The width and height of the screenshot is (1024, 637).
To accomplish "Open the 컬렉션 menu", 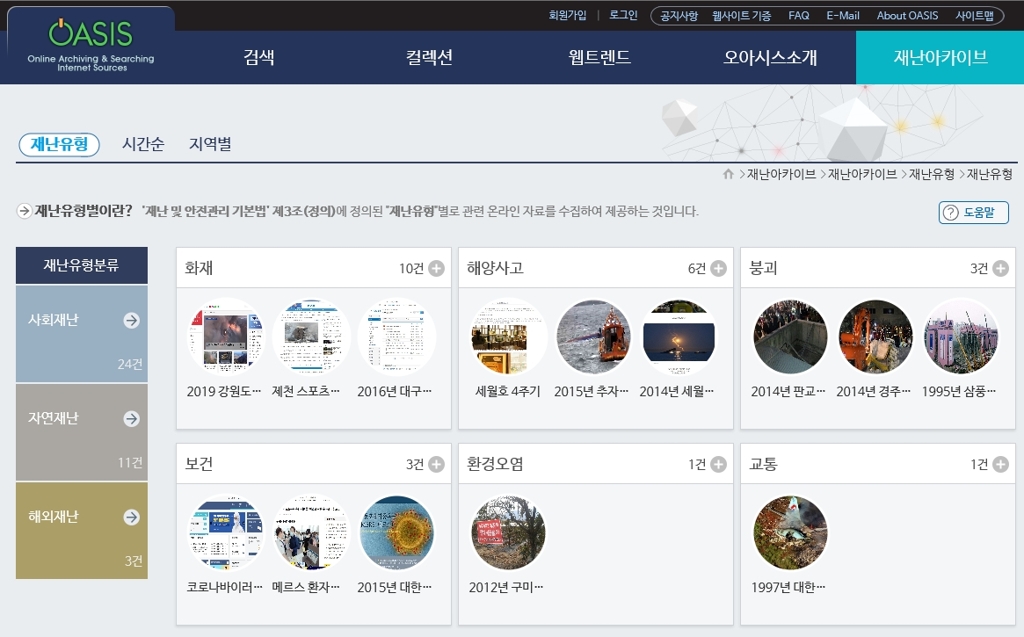I will click(429, 57).
